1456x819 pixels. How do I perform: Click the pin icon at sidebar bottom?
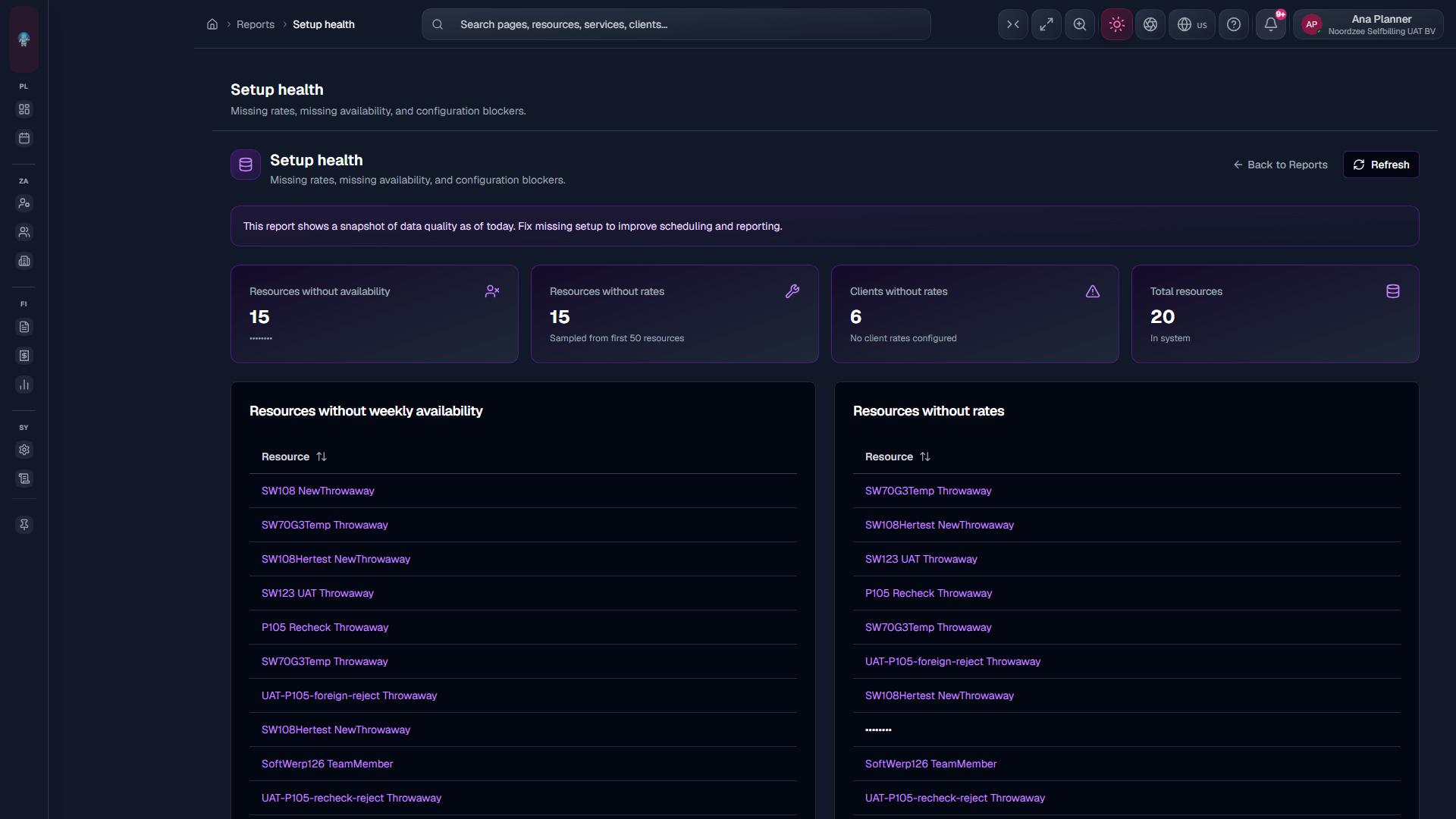point(24,525)
